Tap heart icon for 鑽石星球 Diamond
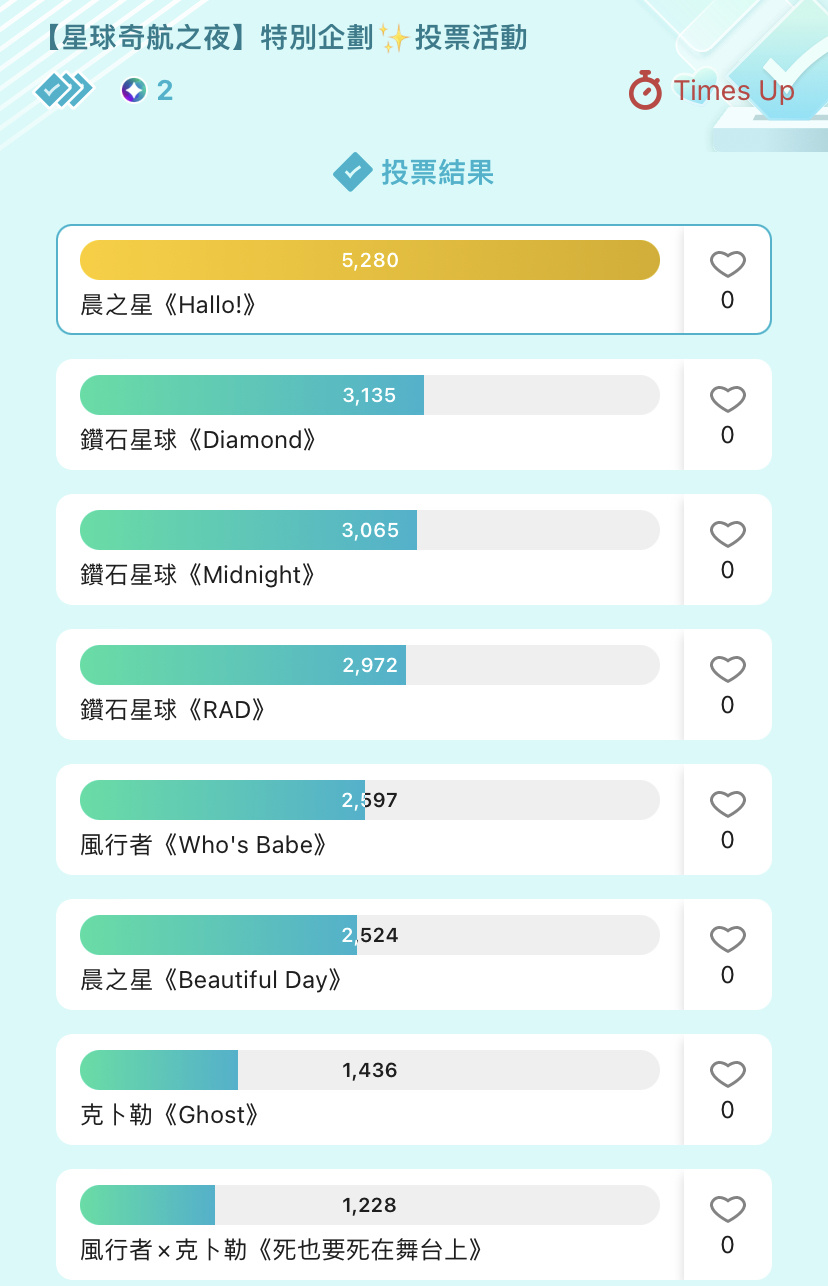 tap(727, 400)
